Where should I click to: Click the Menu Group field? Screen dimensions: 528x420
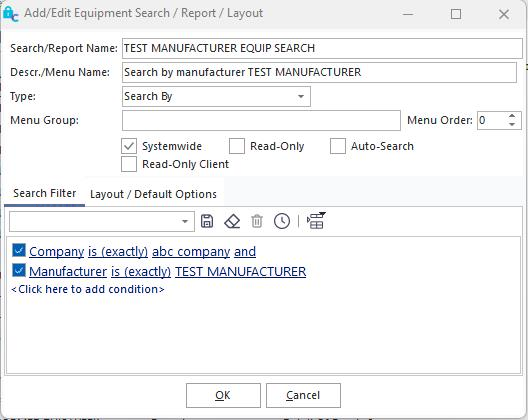tap(261, 120)
